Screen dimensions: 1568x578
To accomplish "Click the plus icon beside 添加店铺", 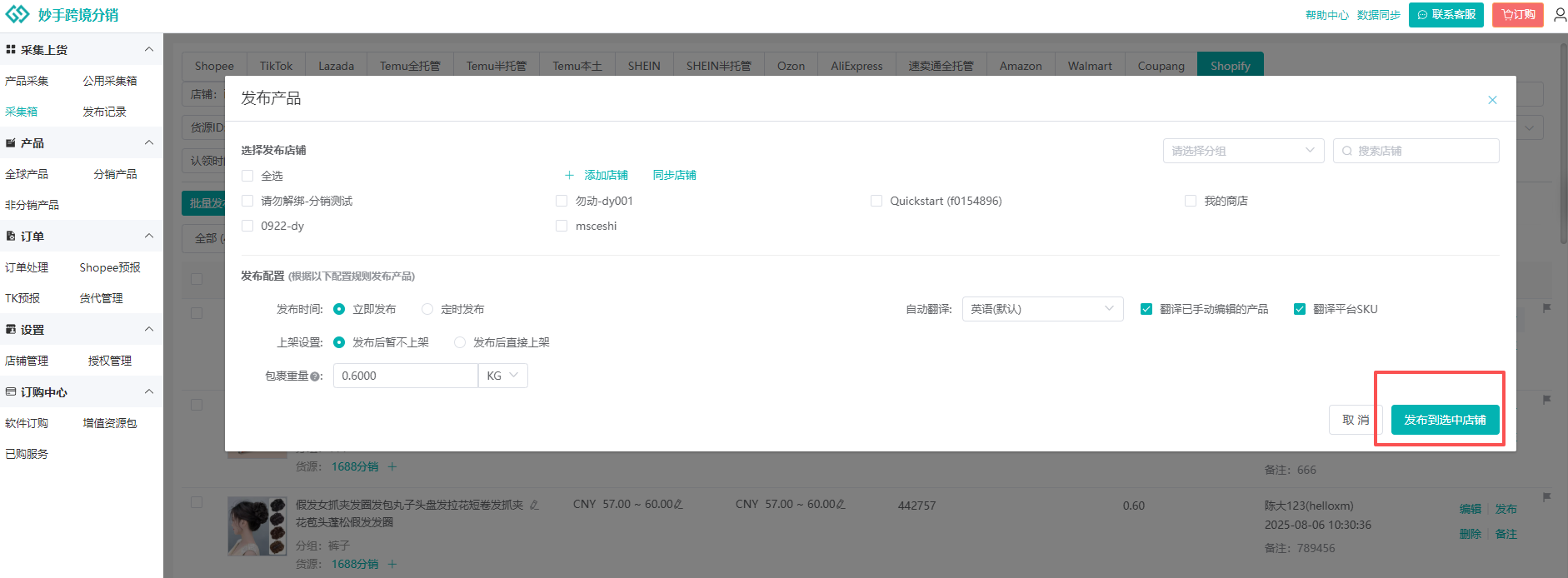I will [x=569, y=175].
